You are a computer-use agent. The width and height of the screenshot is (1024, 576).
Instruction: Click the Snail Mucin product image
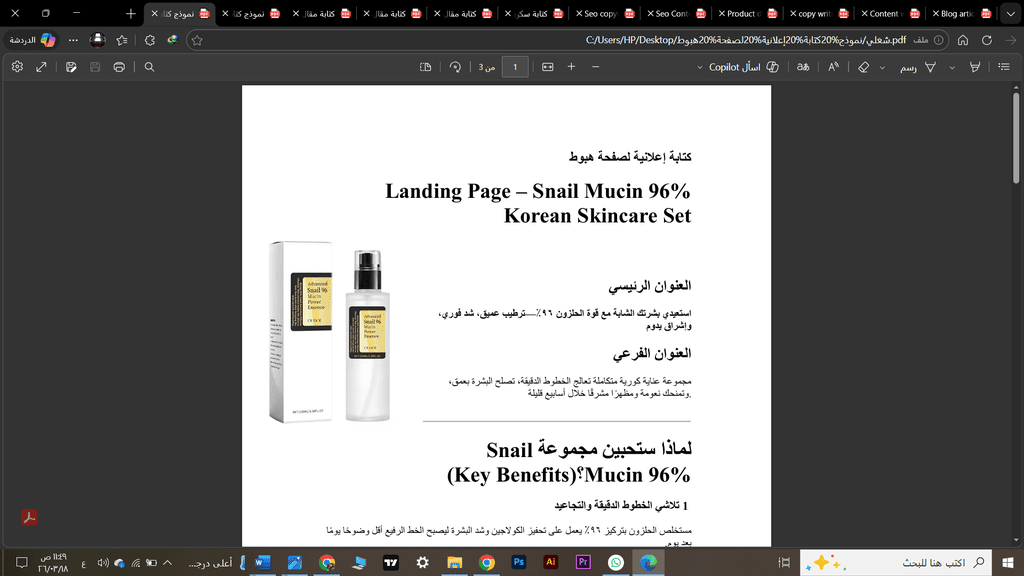[330, 332]
